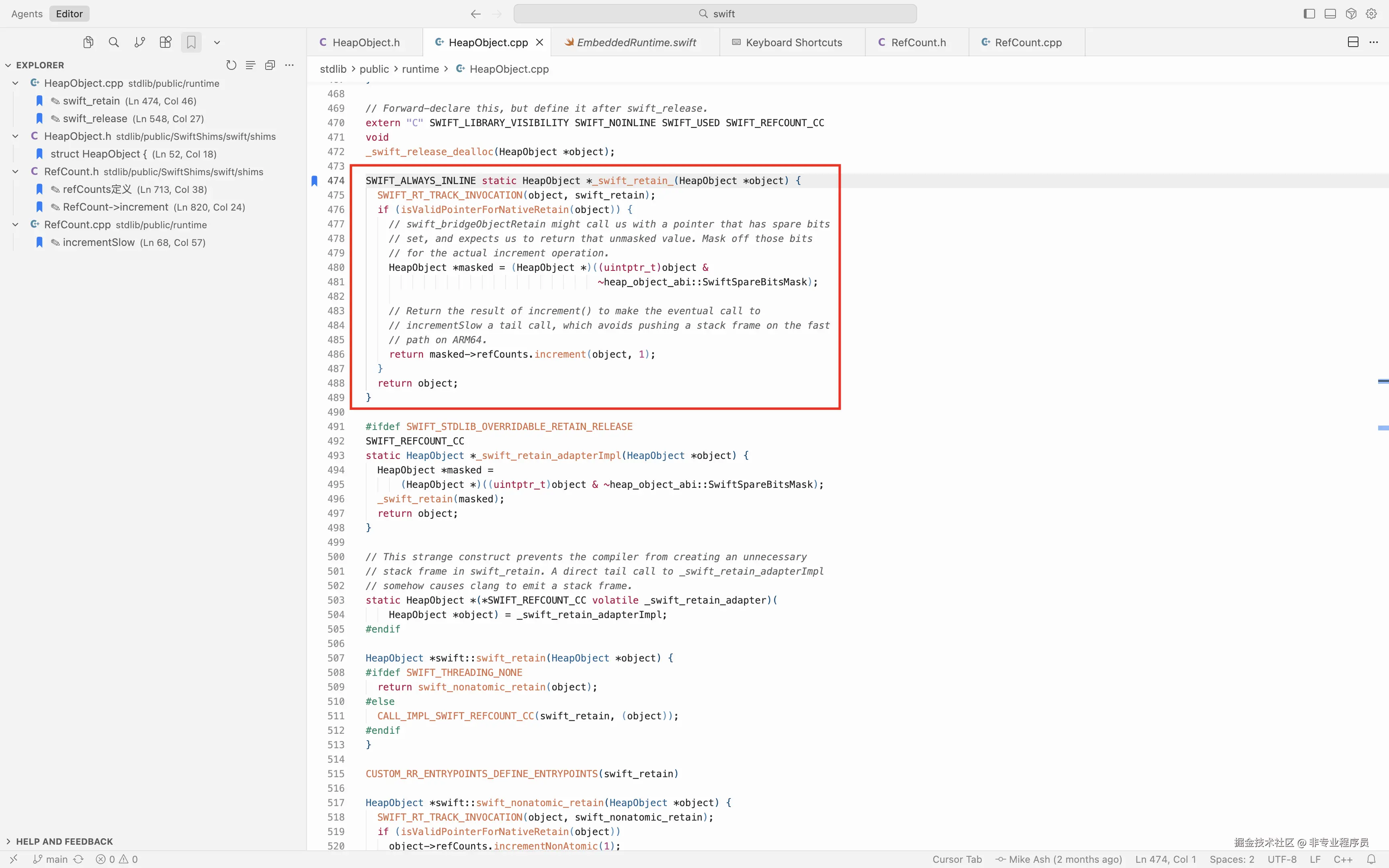Click the notifications bell in status bar
The height and width of the screenshot is (868, 1389).
1371,860
